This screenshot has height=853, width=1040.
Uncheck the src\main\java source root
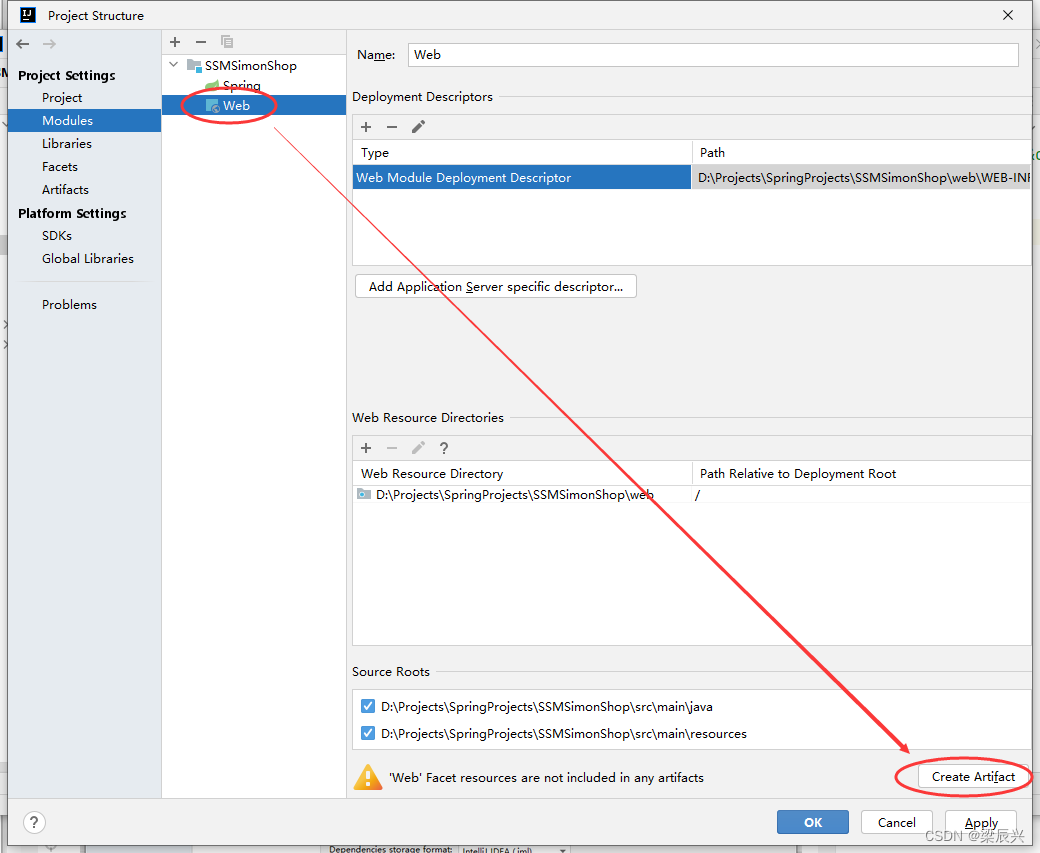(x=367, y=706)
